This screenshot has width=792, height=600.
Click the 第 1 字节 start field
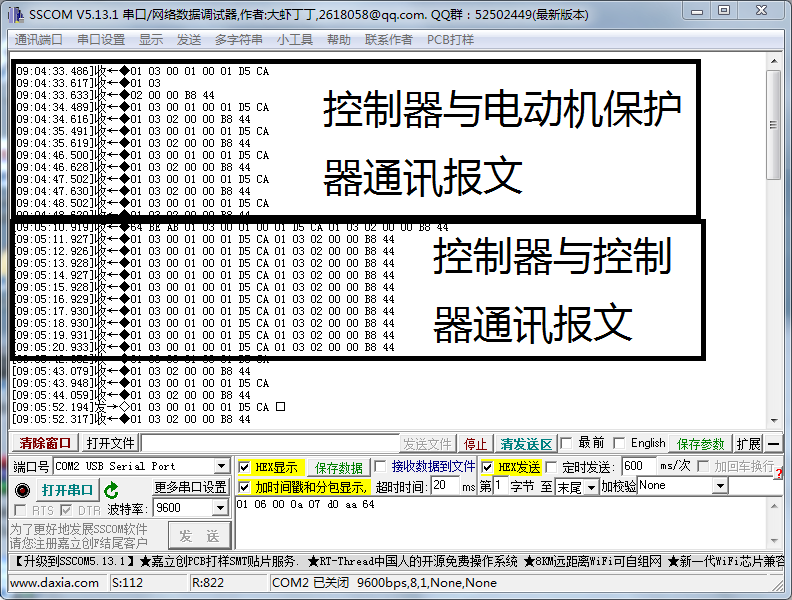(500, 485)
